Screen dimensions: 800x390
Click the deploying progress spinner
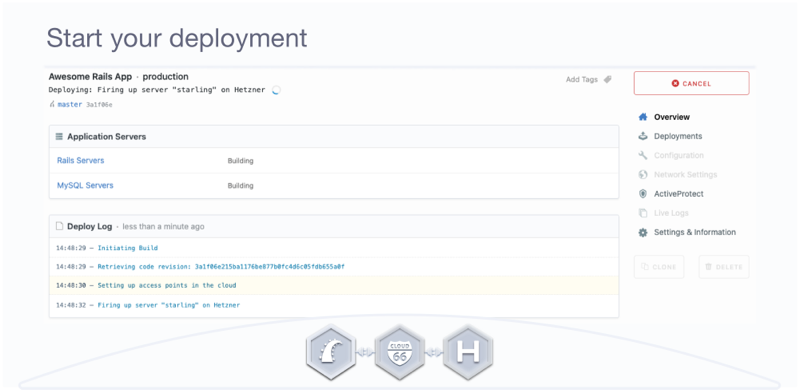(x=276, y=90)
